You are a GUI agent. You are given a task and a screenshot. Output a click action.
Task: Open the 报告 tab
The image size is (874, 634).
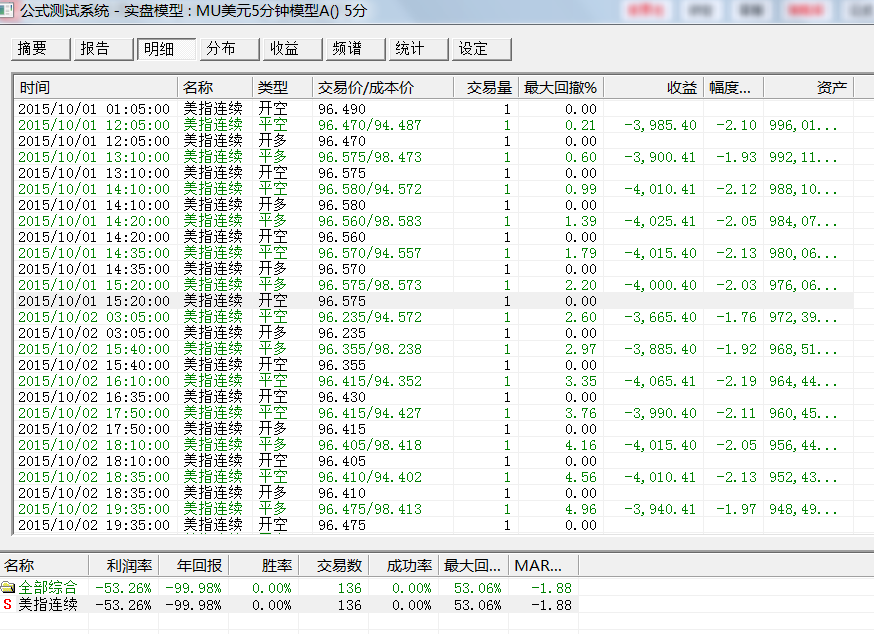click(x=104, y=49)
